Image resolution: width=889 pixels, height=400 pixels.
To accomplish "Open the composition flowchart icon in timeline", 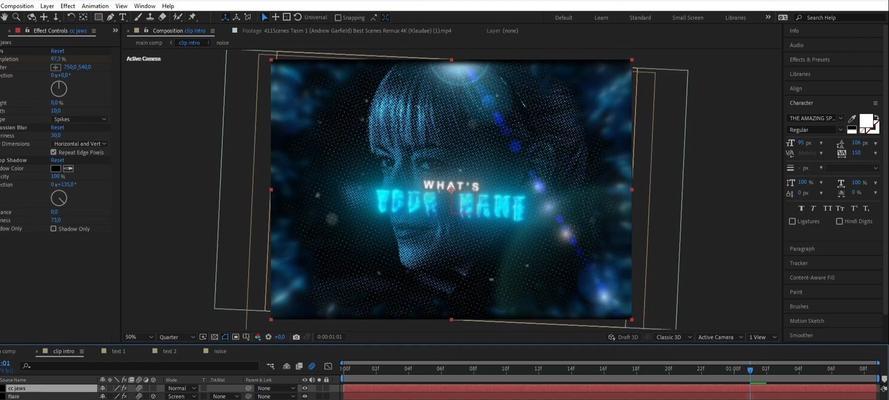I will pyautogui.click(x=270, y=366).
